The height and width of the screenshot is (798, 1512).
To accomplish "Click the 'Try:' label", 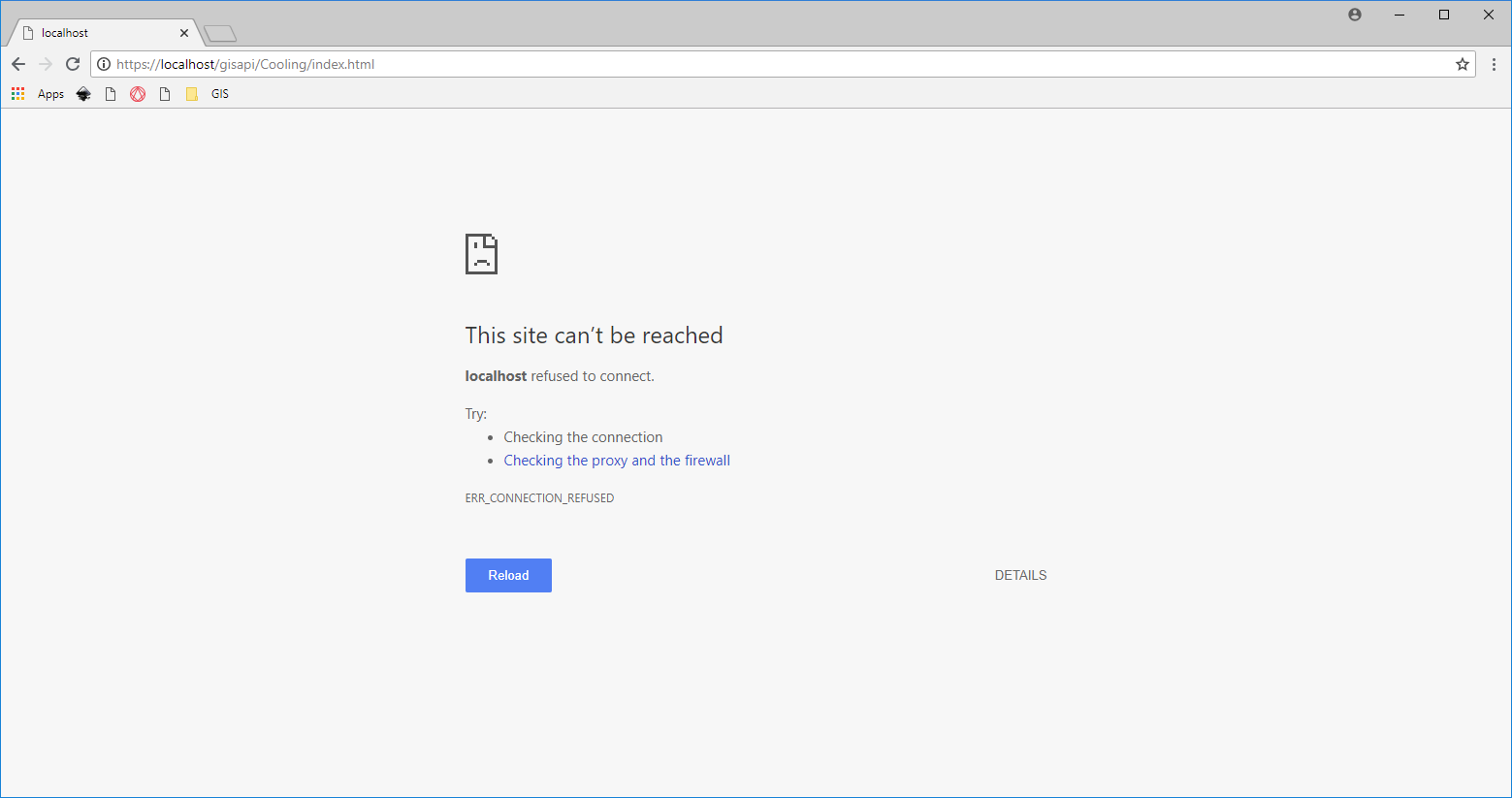I will [x=475, y=414].
